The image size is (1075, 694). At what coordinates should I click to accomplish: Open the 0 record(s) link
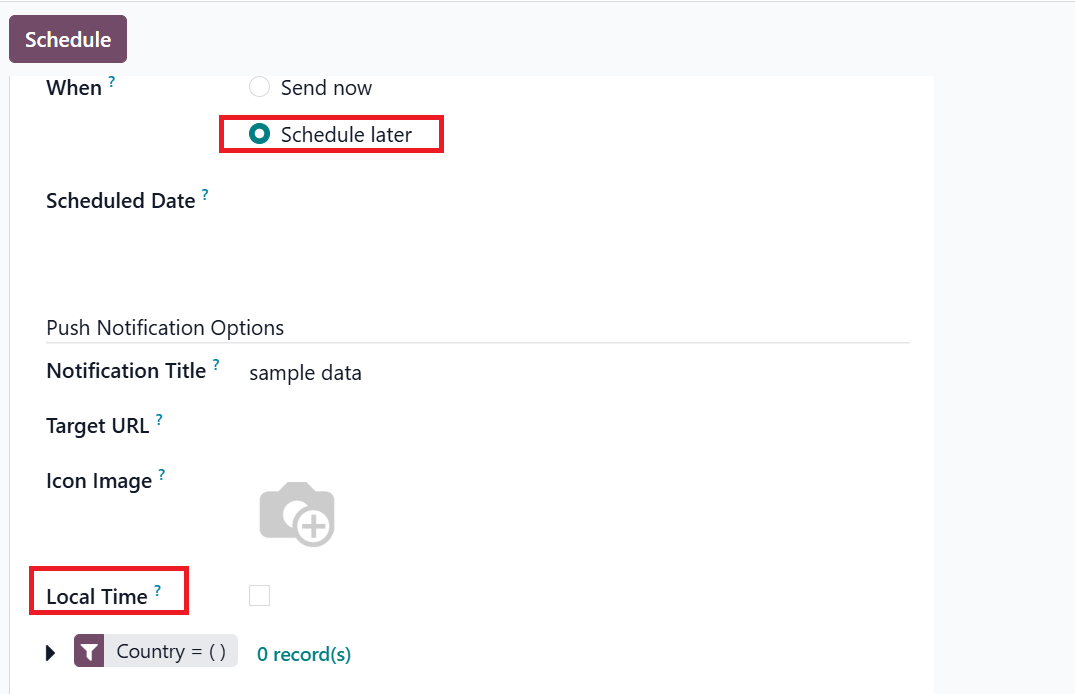point(304,654)
